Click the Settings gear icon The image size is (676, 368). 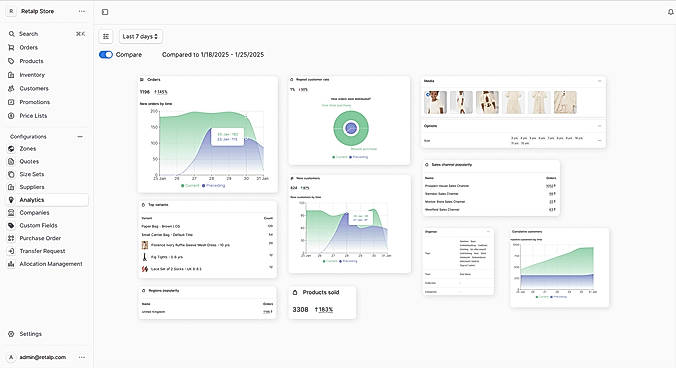(11, 334)
